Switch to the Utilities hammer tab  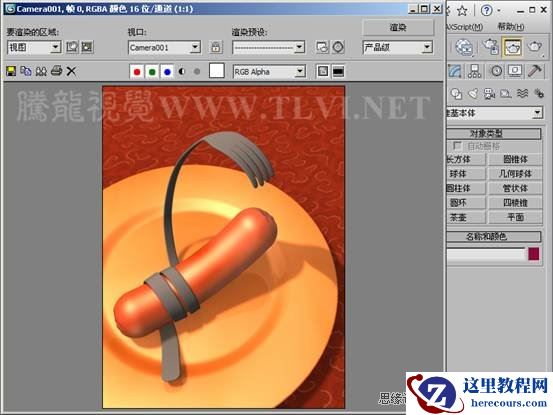click(535, 71)
